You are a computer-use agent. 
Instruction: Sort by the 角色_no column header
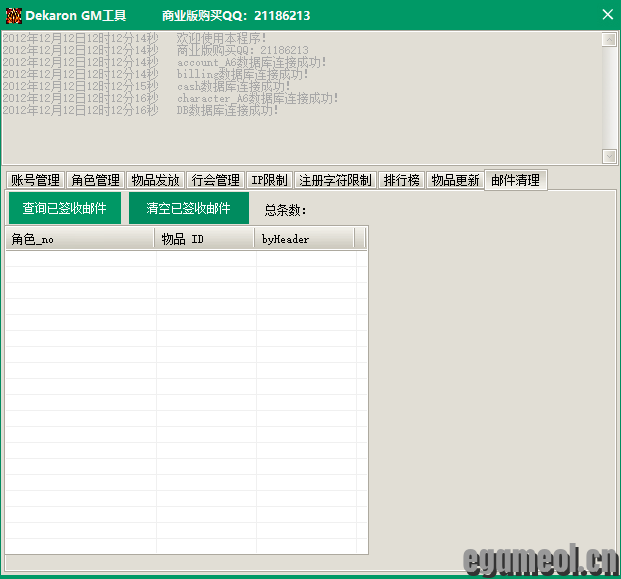(x=80, y=239)
